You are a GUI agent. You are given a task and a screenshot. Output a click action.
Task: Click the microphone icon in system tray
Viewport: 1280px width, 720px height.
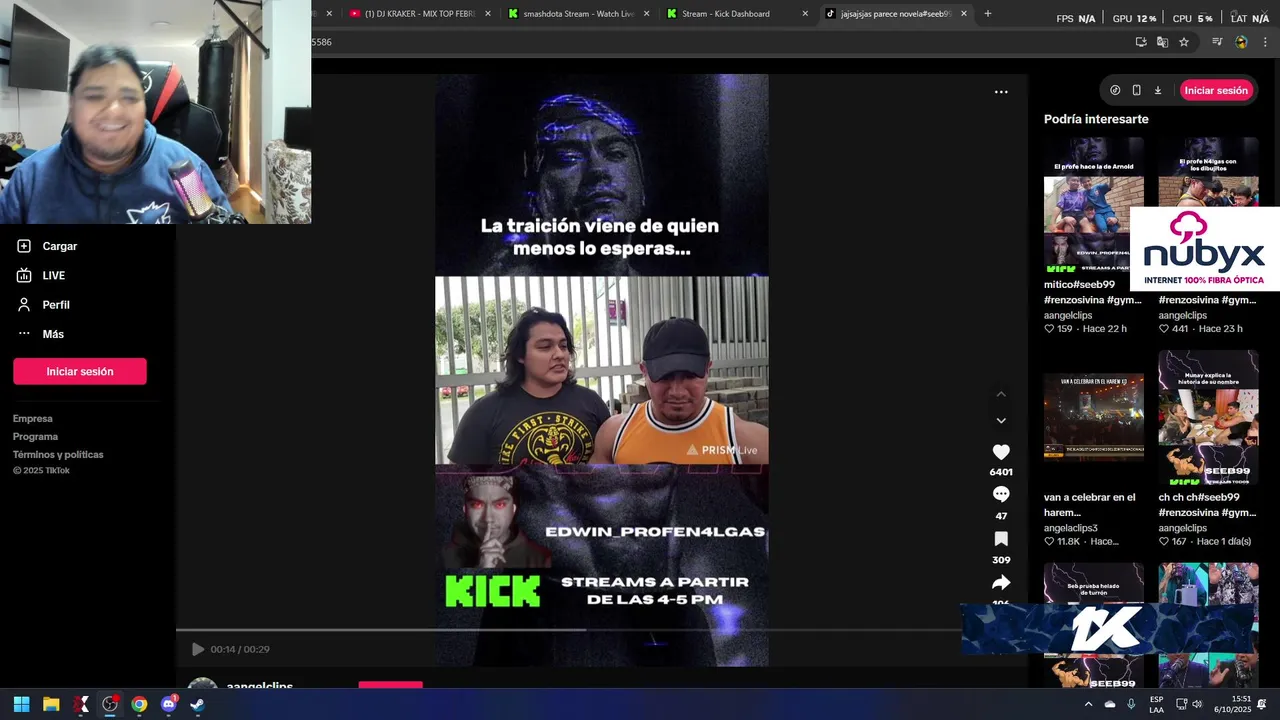point(1131,704)
